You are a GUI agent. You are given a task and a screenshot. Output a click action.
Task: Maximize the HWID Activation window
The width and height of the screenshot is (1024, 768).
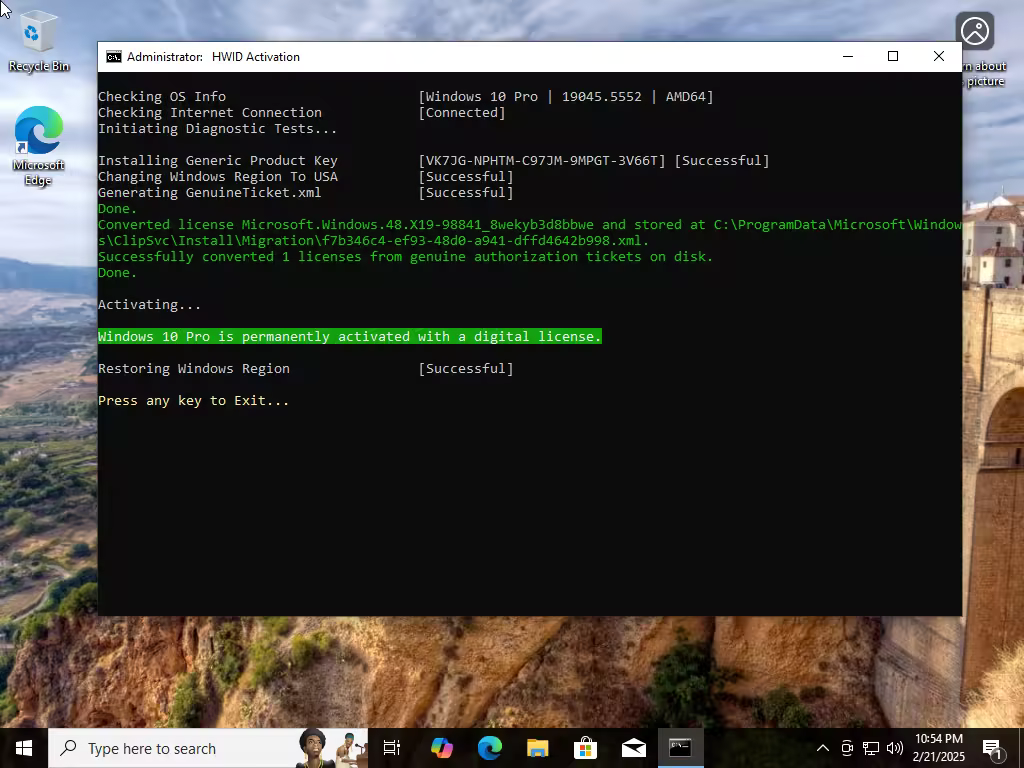(893, 57)
